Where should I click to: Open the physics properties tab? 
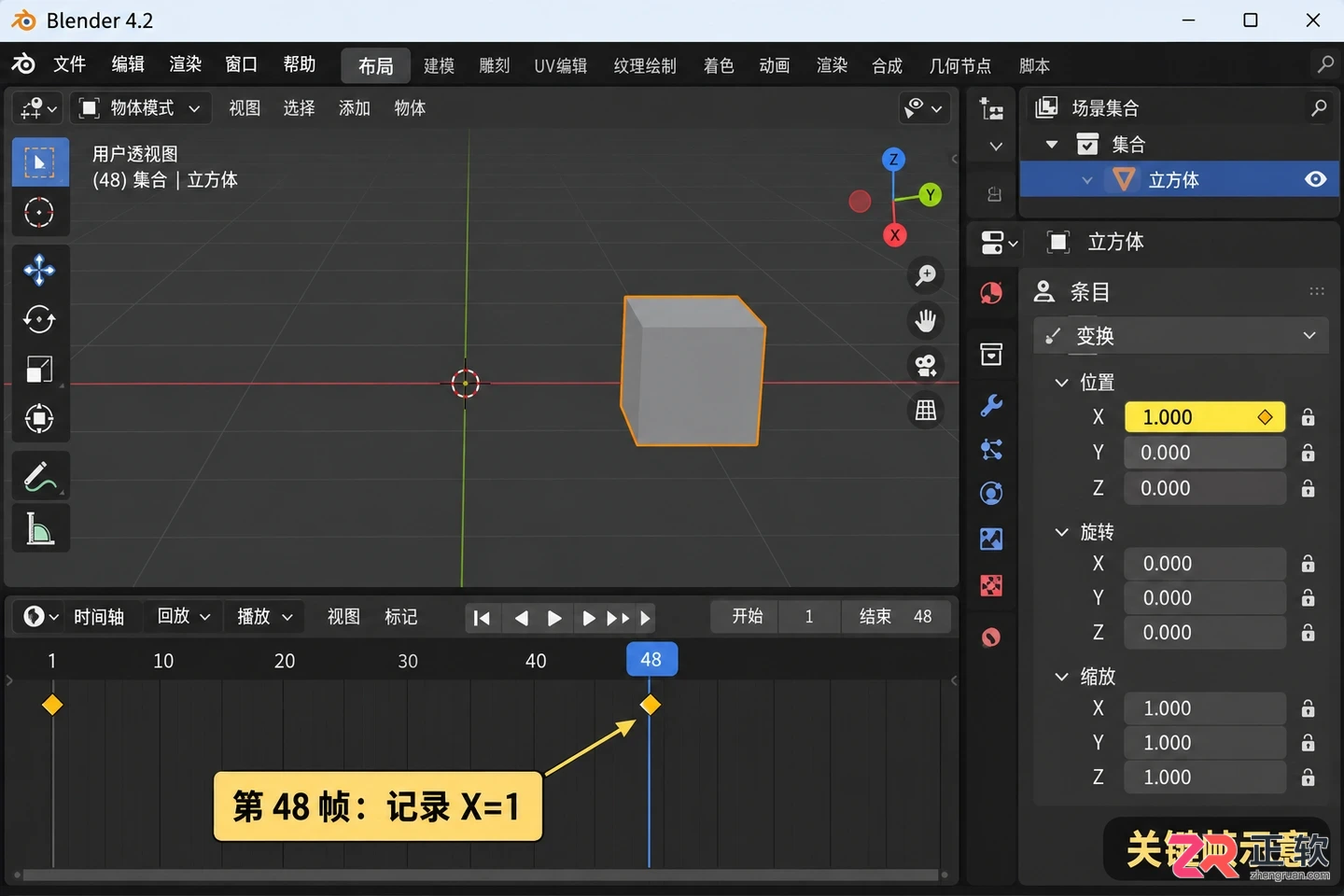tap(991, 493)
